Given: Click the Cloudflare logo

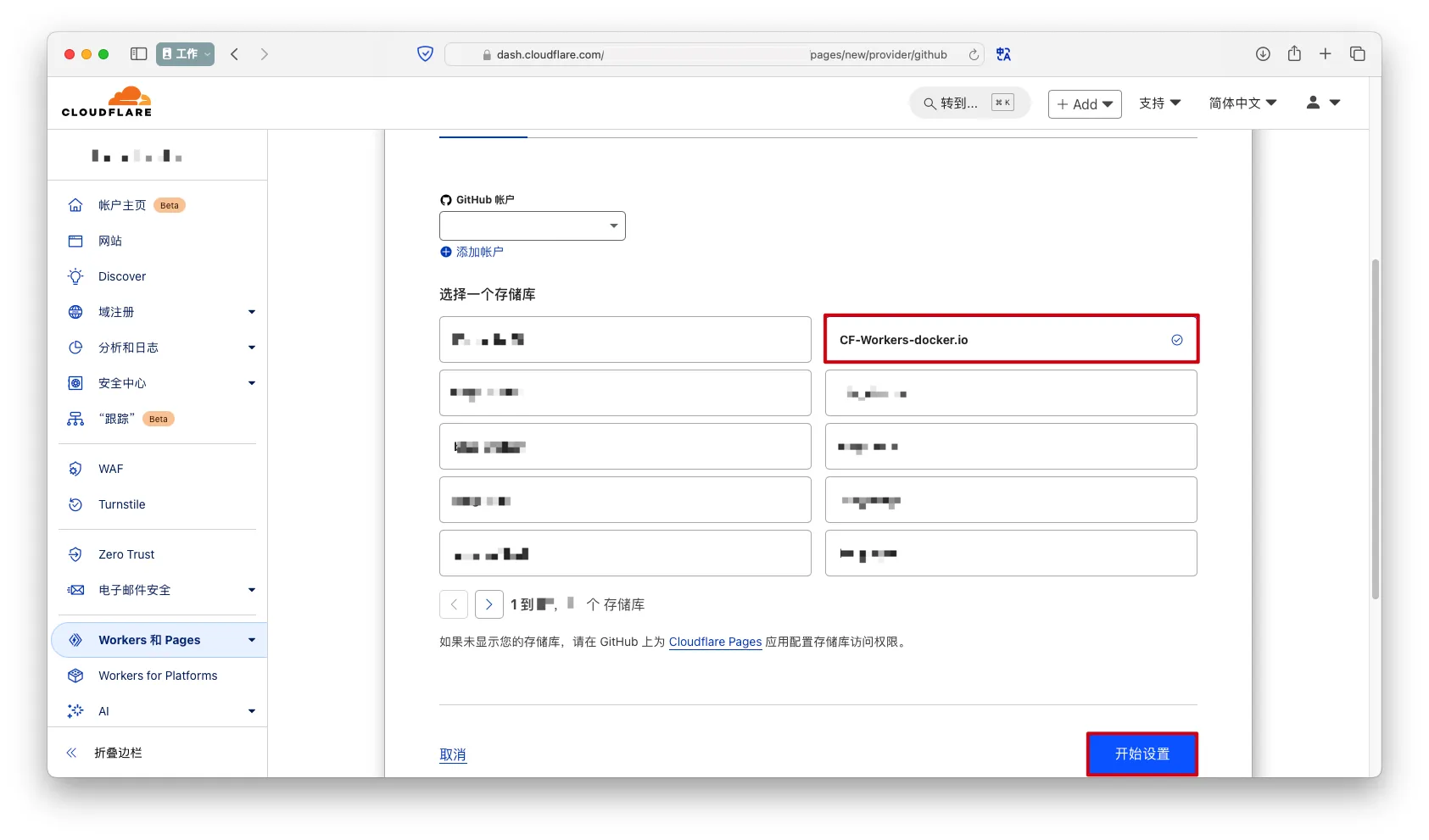Looking at the screenshot, I should [107, 102].
